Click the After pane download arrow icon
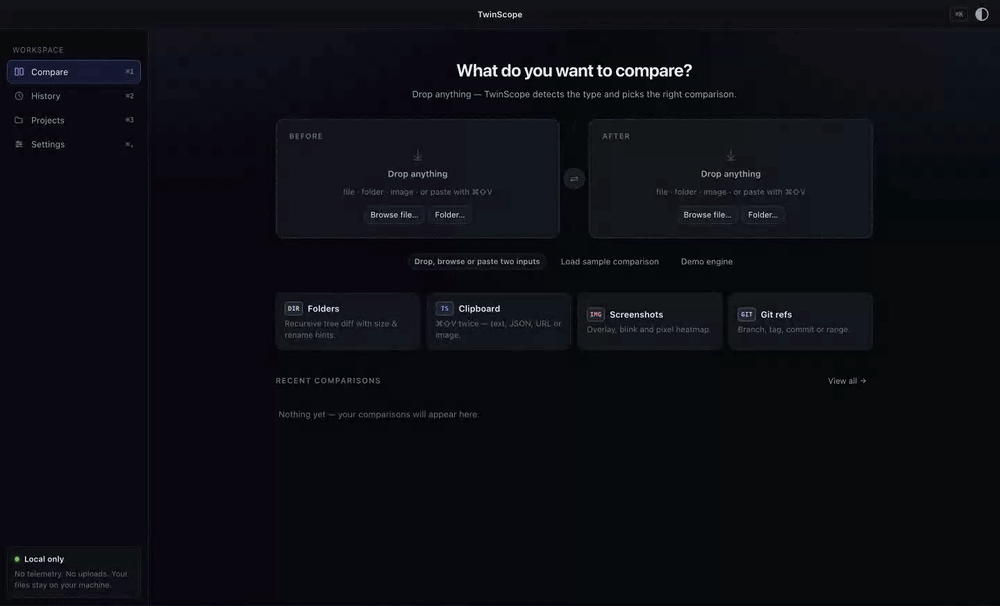The image size is (1000, 606). coord(731,155)
